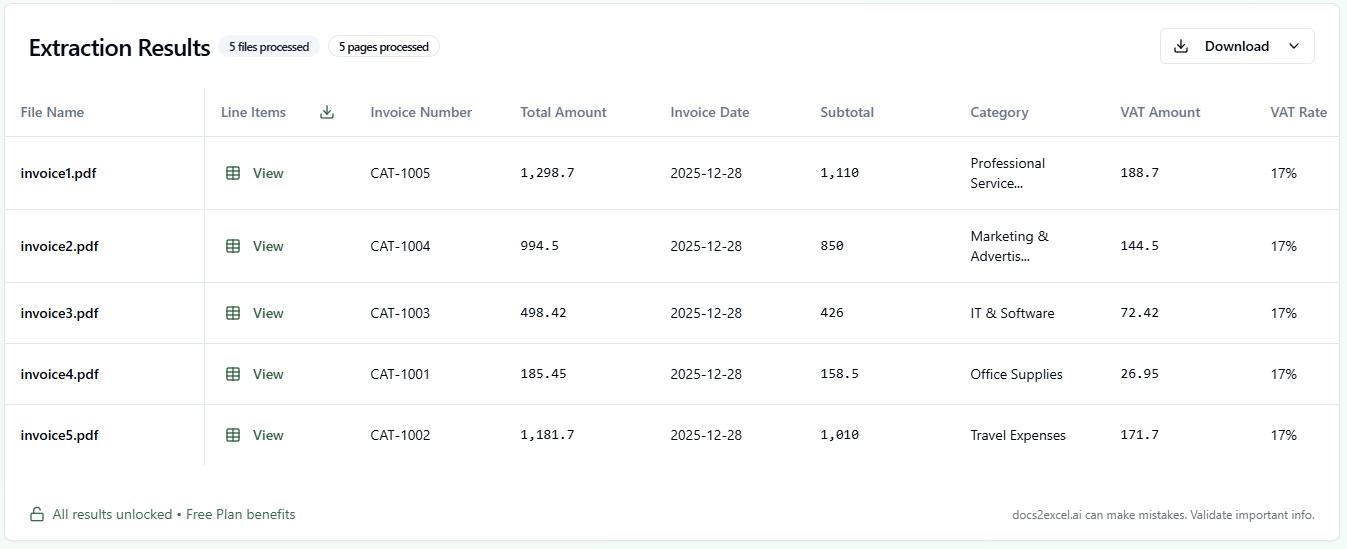This screenshot has width=1347, height=549.
Task: Click the download arrow icon in Download button
Action: (1181, 46)
